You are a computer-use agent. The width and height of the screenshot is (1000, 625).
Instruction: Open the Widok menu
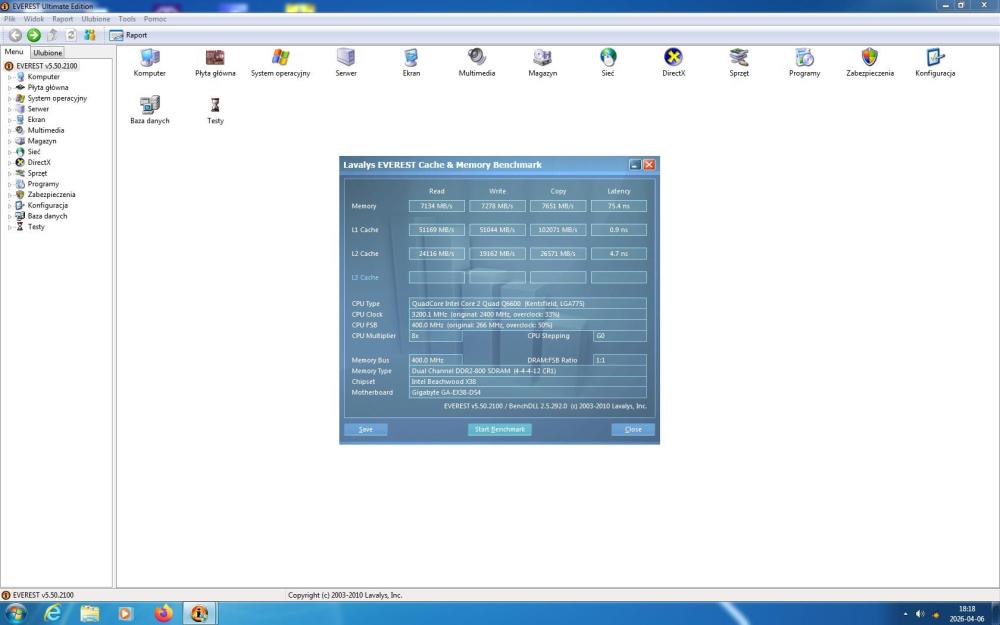point(33,19)
